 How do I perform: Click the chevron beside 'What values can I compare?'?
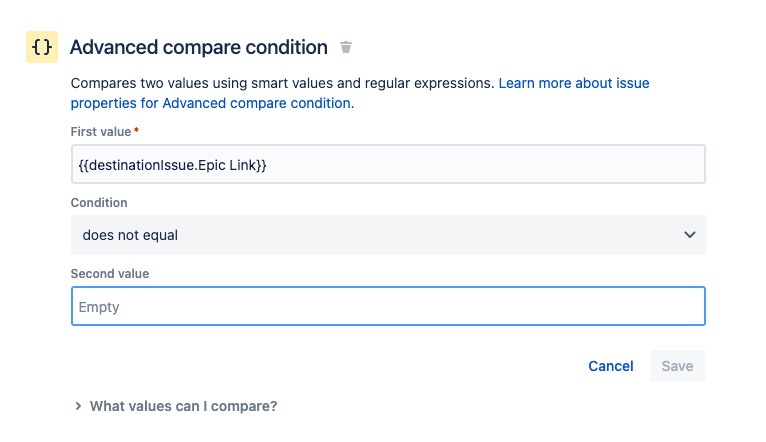[78, 406]
